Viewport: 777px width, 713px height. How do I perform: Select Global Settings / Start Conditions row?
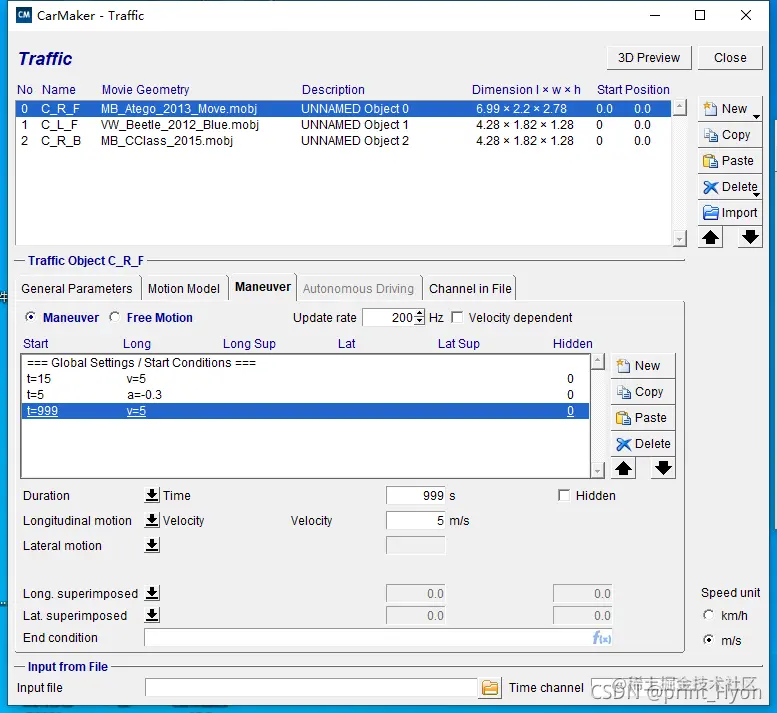(305, 363)
